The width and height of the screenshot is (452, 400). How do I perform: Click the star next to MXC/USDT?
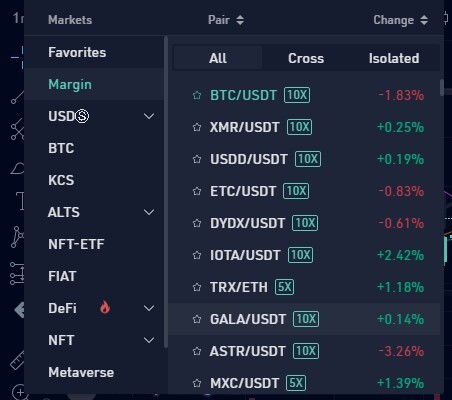tap(197, 383)
